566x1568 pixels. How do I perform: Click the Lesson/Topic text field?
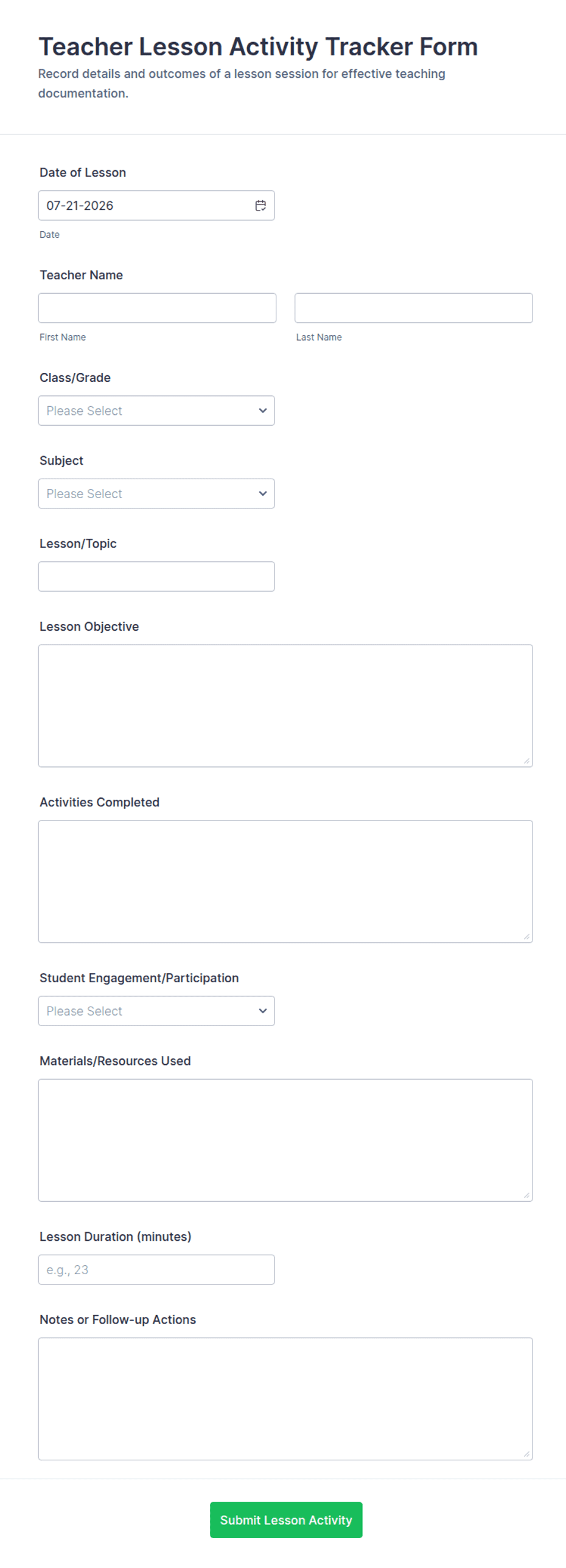click(156, 577)
